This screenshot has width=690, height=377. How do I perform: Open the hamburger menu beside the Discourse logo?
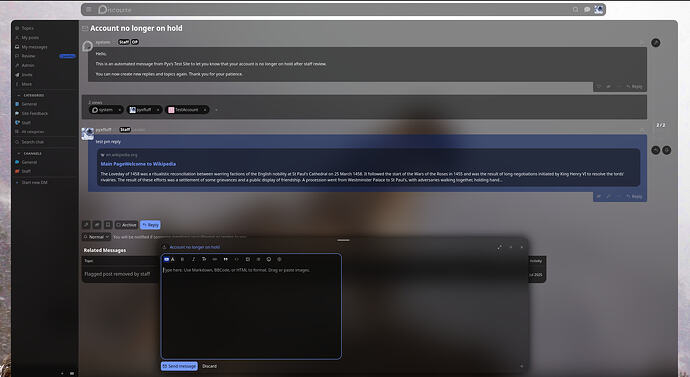pos(88,9)
